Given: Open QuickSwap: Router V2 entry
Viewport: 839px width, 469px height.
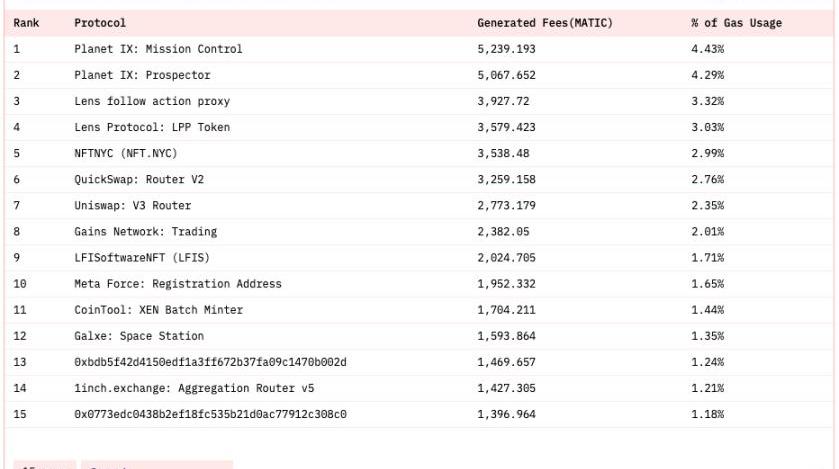Looking at the screenshot, I should (139, 179).
